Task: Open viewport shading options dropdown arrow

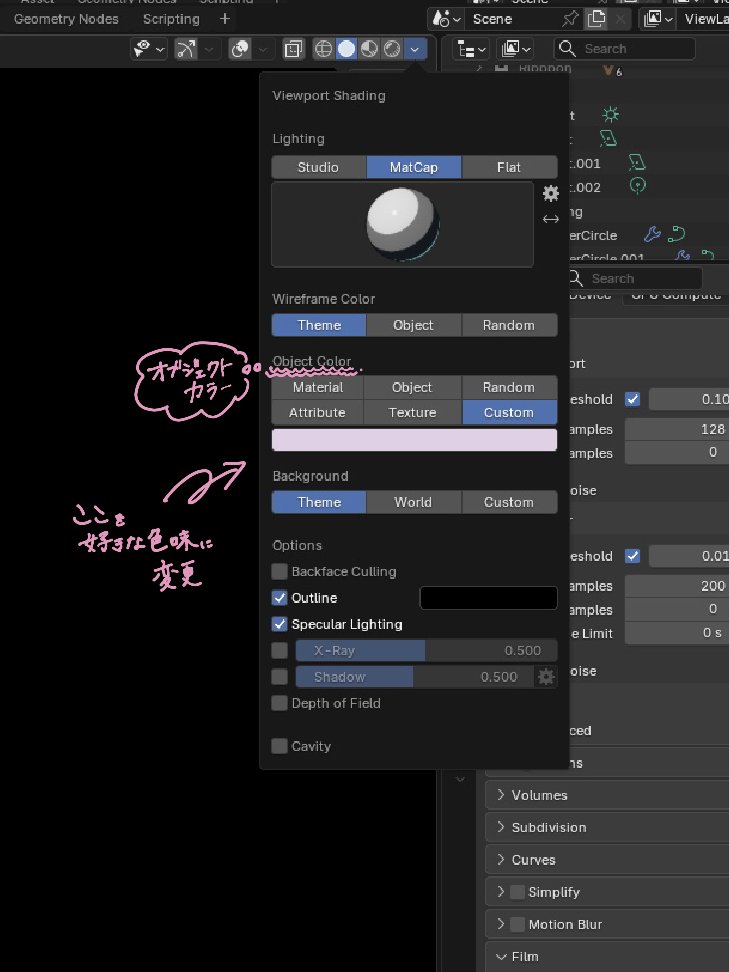Action: [415, 49]
